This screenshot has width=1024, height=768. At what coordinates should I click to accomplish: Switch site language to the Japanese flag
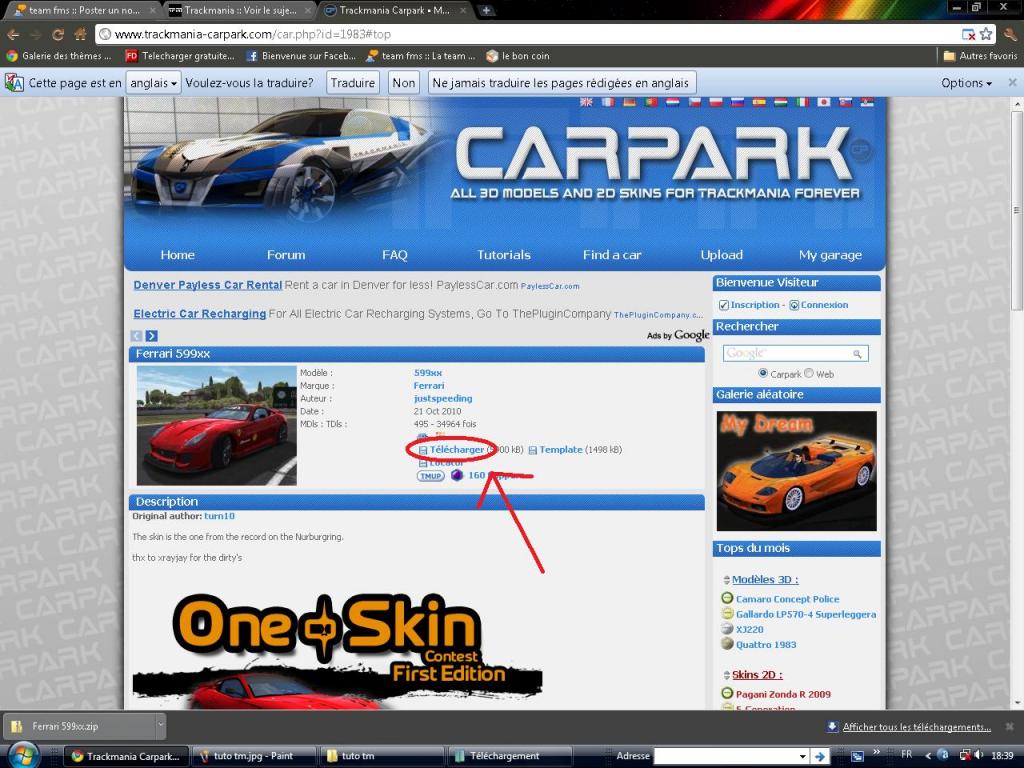click(824, 102)
